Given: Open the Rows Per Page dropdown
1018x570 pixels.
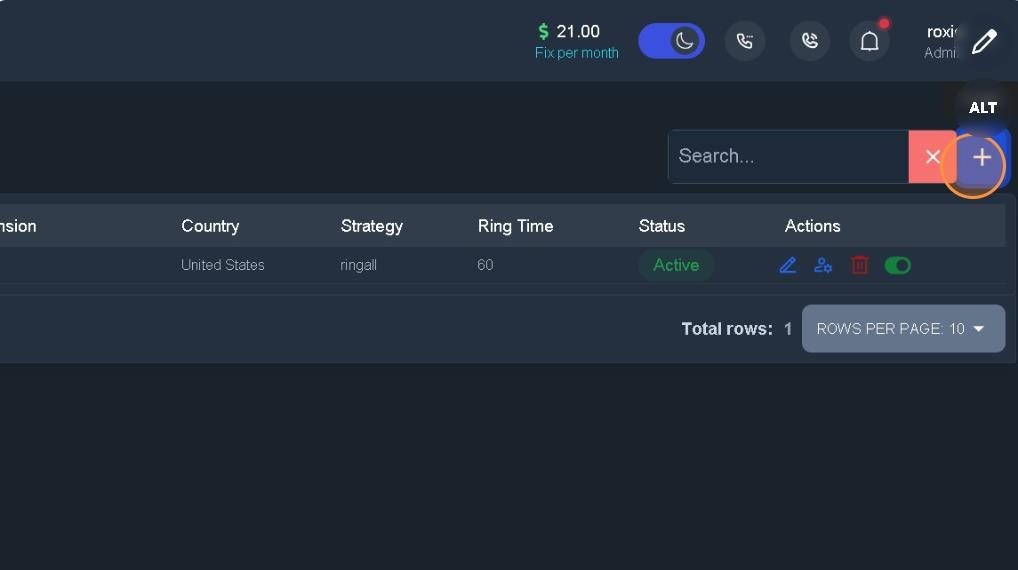Looking at the screenshot, I should click(x=903, y=328).
